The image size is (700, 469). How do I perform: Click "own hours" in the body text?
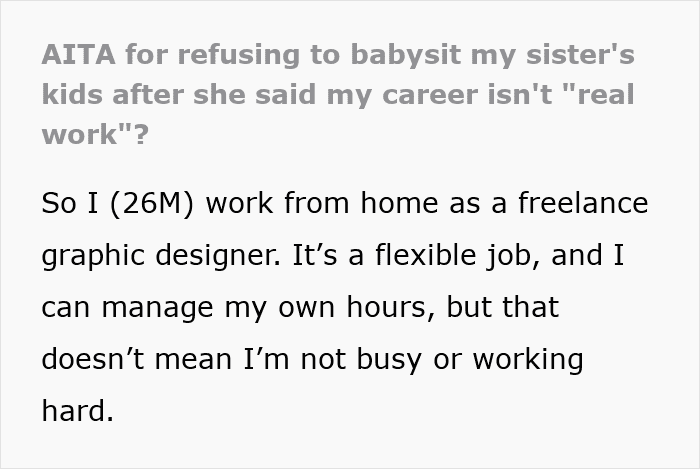click(x=356, y=307)
